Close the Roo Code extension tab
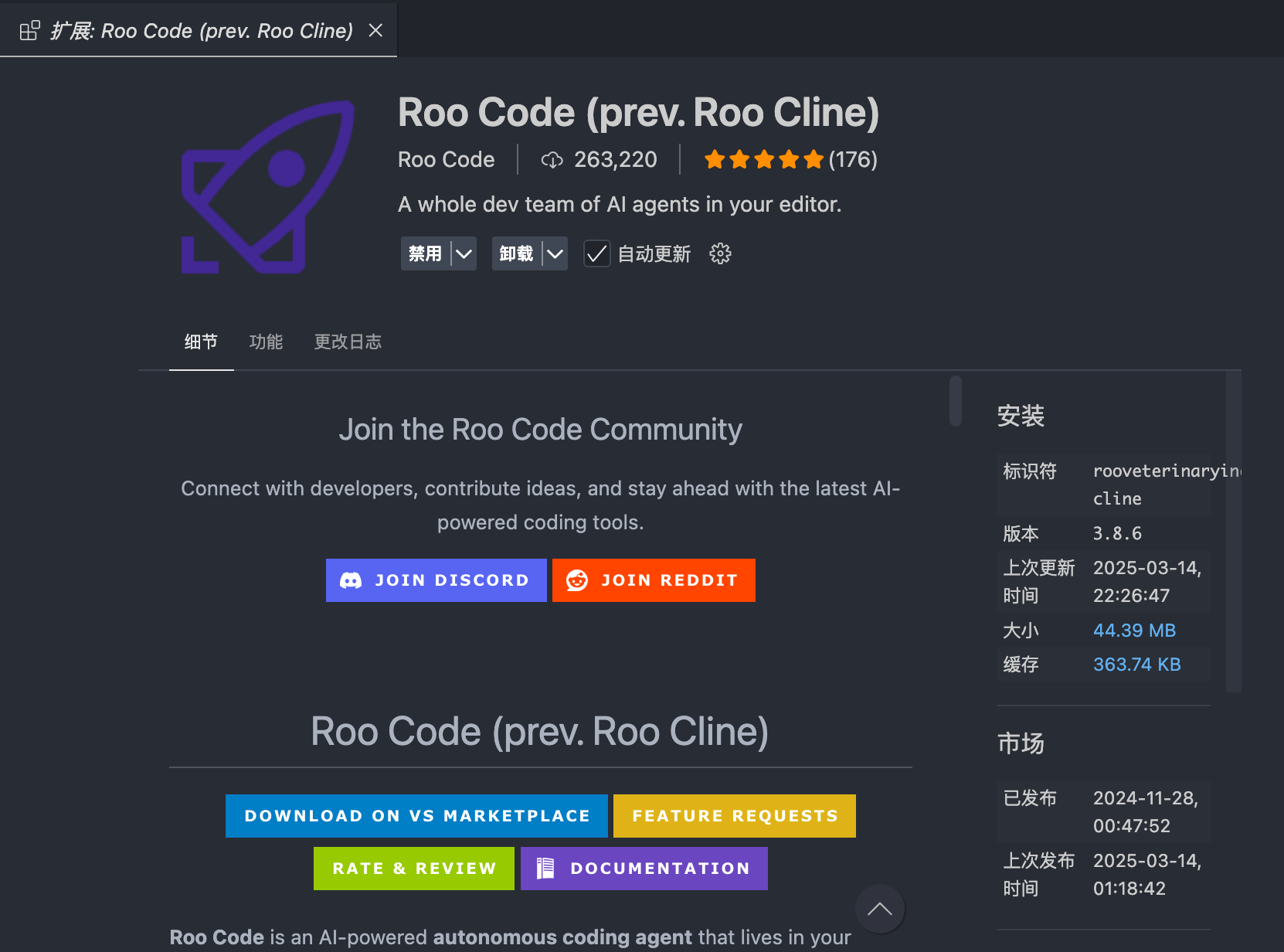The height and width of the screenshot is (952, 1284). pyautogui.click(x=375, y=30)
